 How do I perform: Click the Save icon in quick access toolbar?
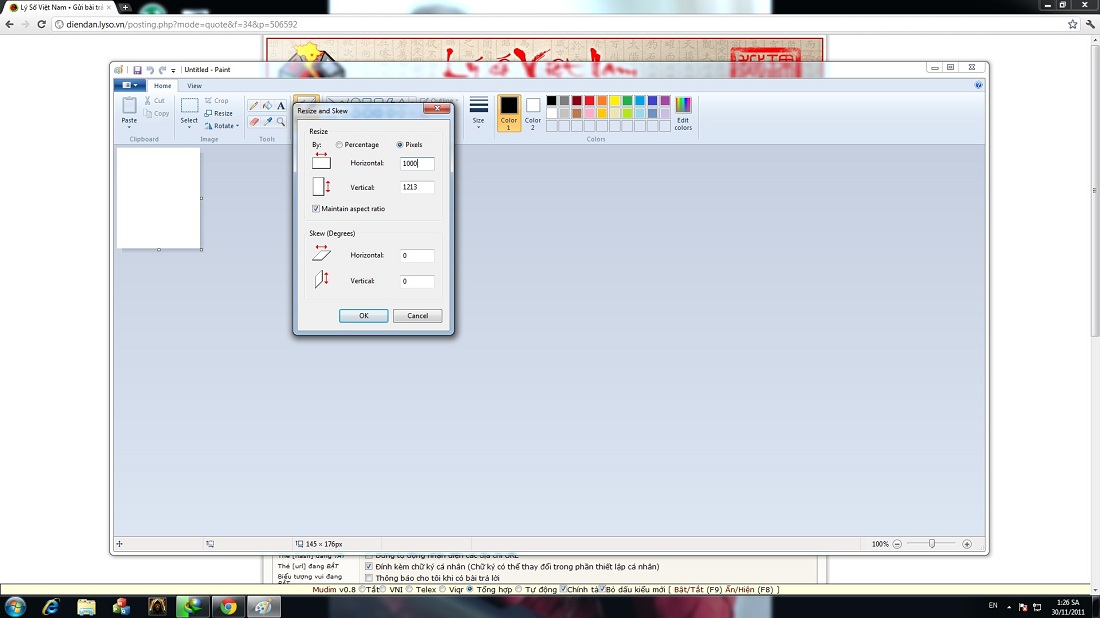coord(137,70)
